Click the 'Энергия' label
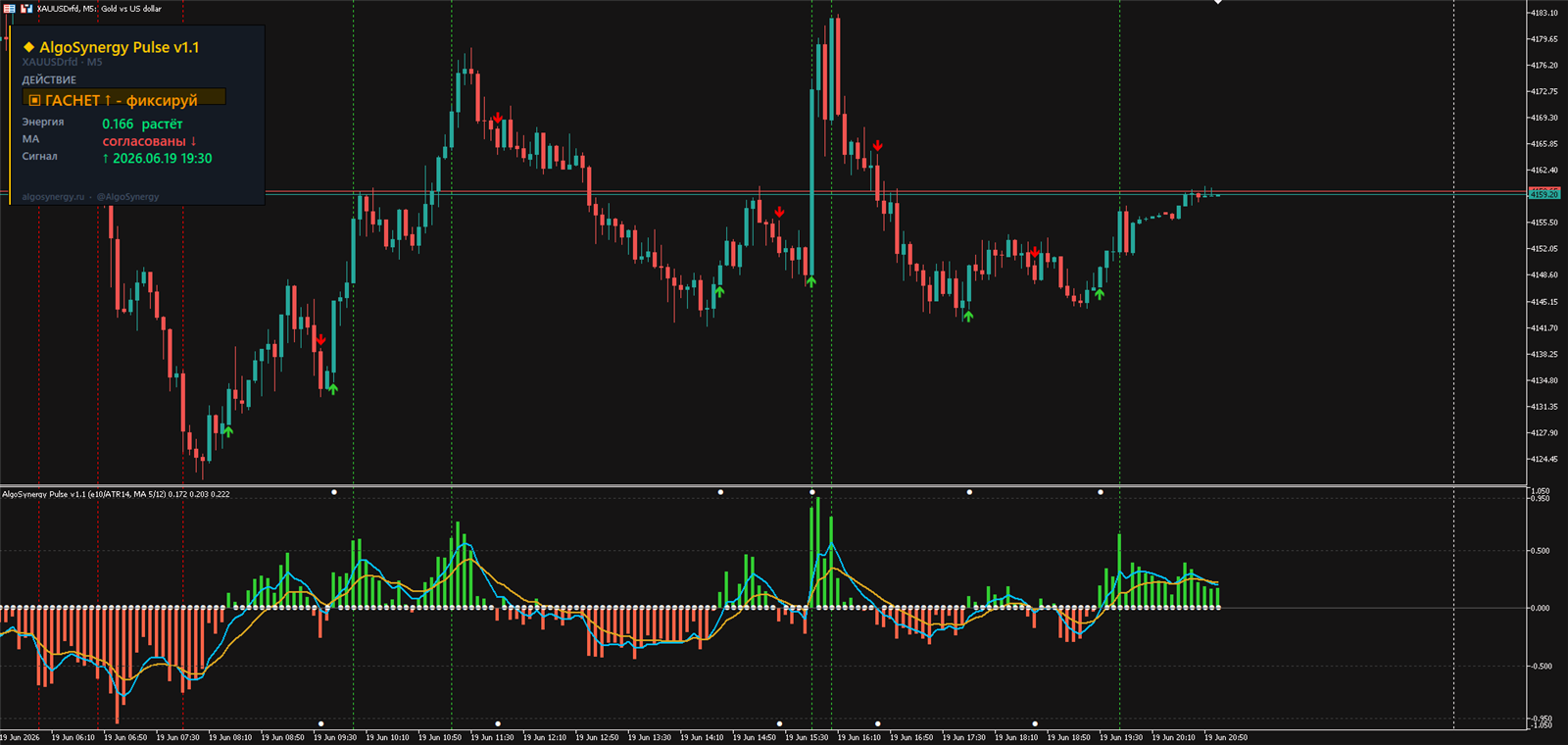Image resolution: width=1568 pixels, height=745 pixels. tap(43, 122)
